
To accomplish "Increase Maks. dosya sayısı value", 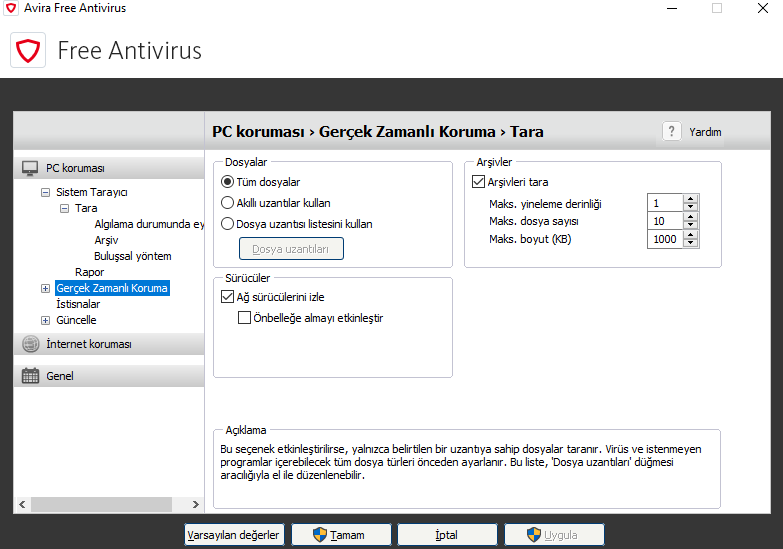I will click(x=691, y=217).
